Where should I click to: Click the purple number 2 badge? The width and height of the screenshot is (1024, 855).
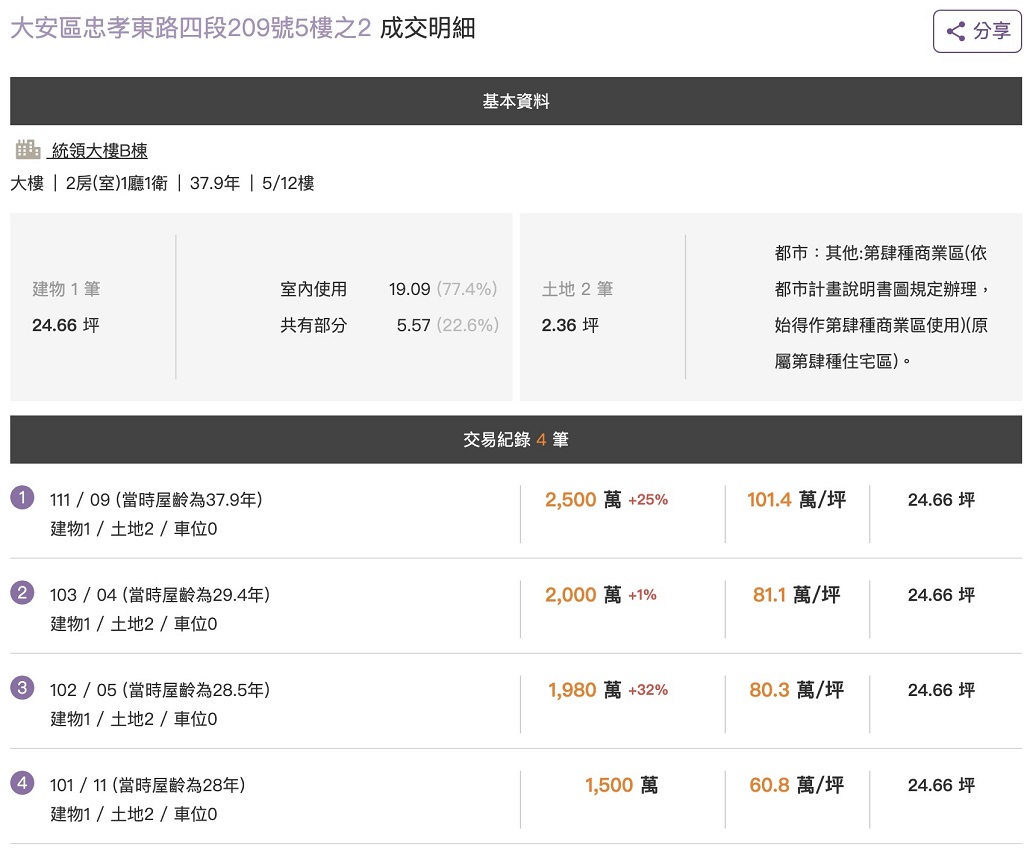click(22, 593)
